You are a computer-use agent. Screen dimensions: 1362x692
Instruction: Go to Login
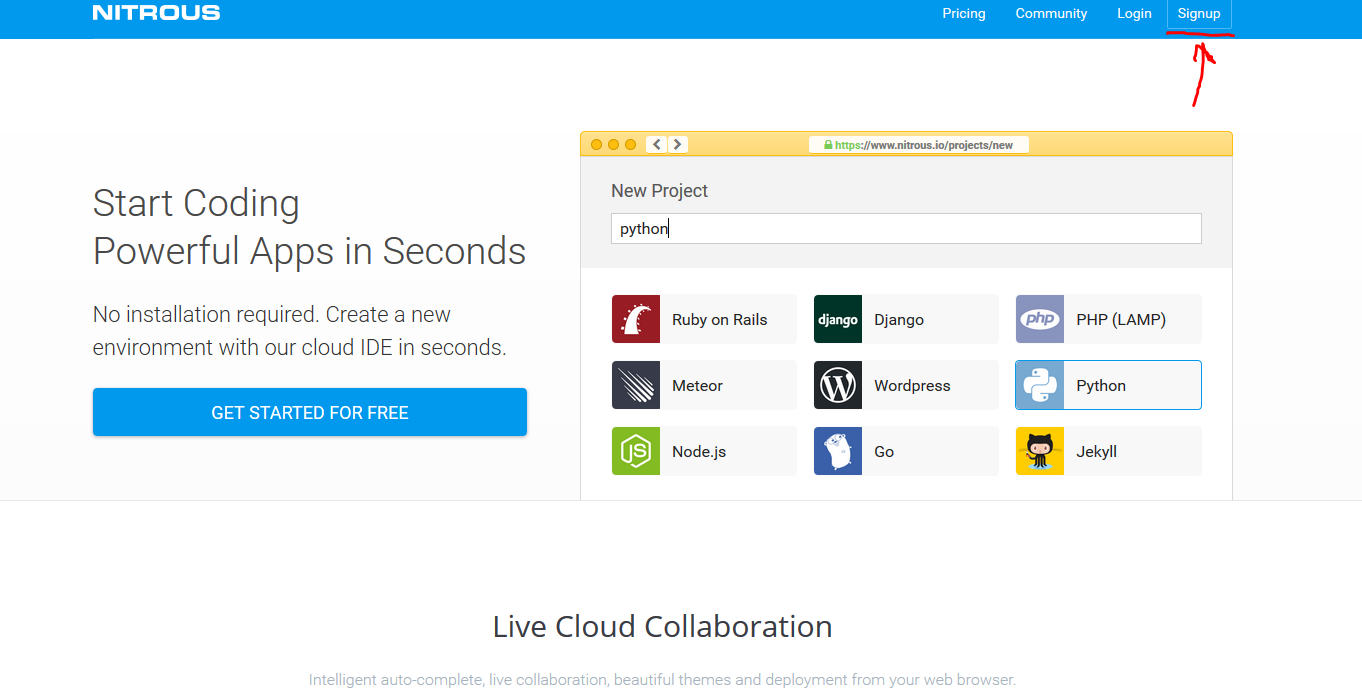coord(1135,13)
